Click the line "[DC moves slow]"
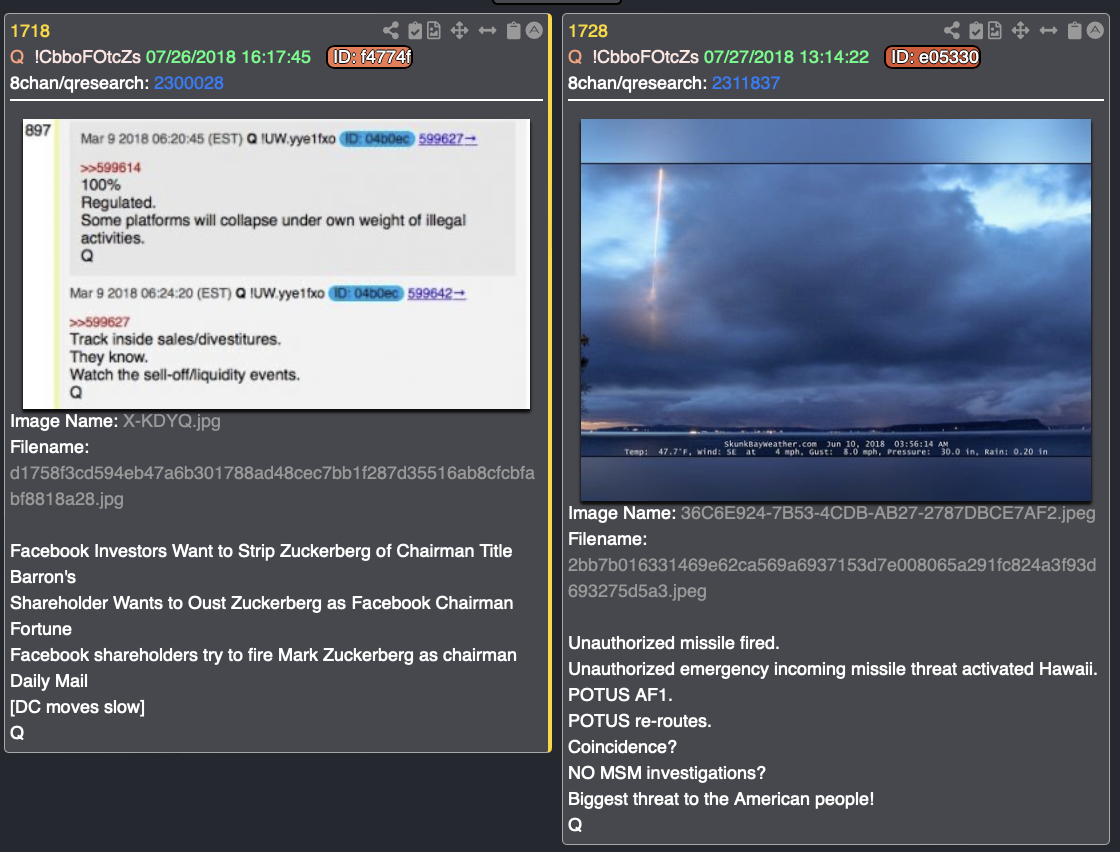The image size is (1120, 852). point(77,707)
